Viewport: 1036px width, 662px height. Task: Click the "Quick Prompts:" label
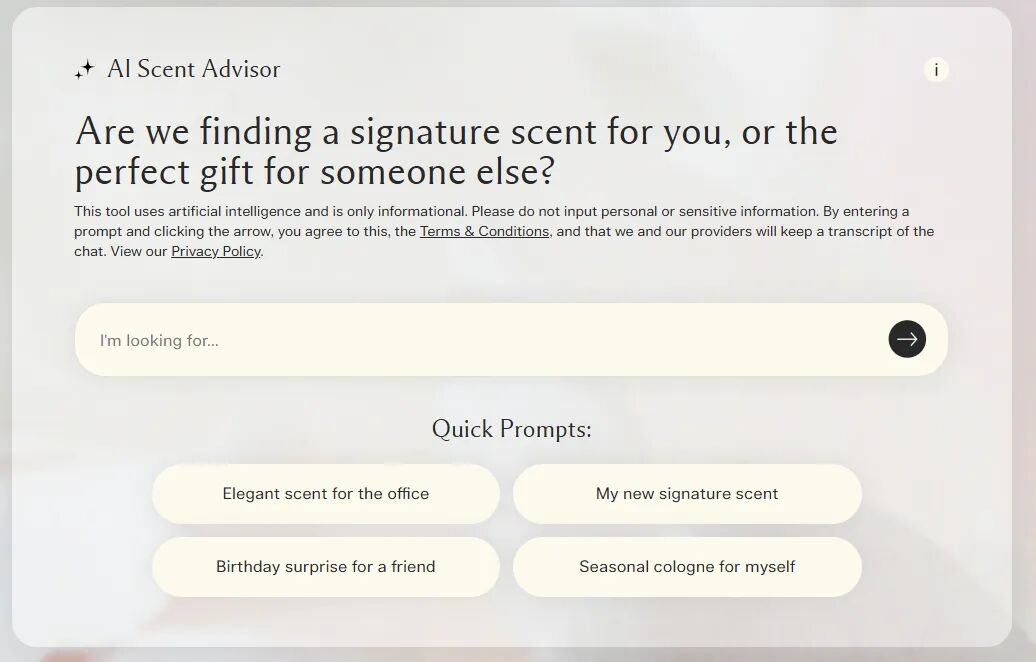(x=511, y=429)
